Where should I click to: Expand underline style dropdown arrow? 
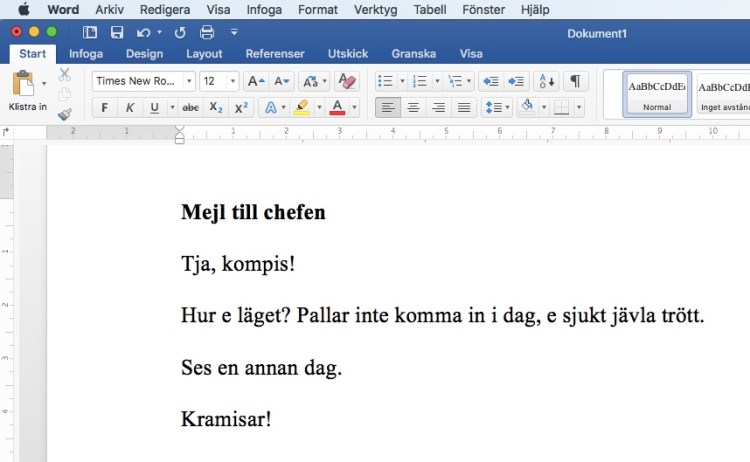pos(172,108)
